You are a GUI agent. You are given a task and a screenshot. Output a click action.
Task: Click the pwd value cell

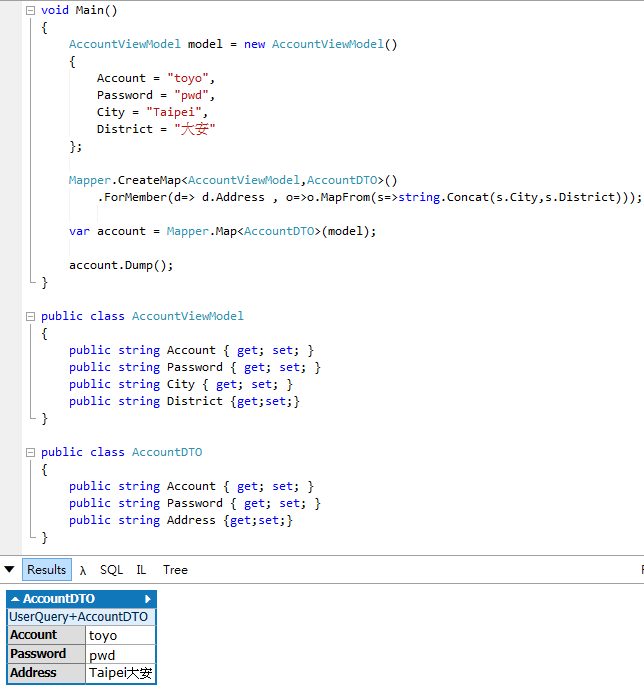[x=120, y=654]
